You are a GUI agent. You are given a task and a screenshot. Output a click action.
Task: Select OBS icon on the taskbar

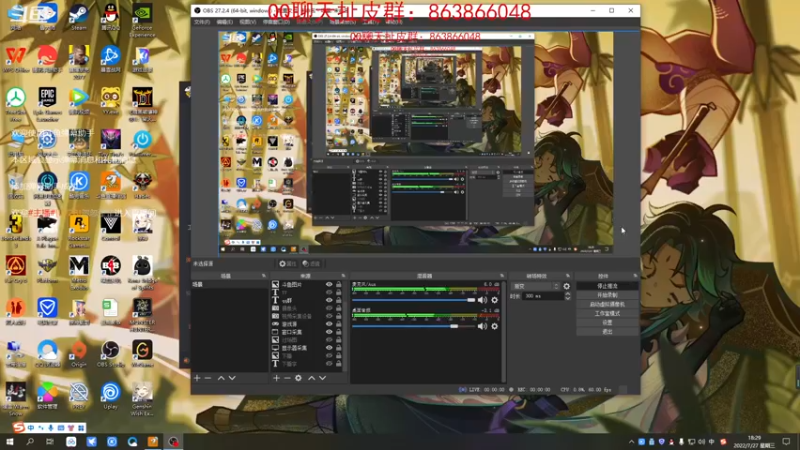tap(173, 441)
